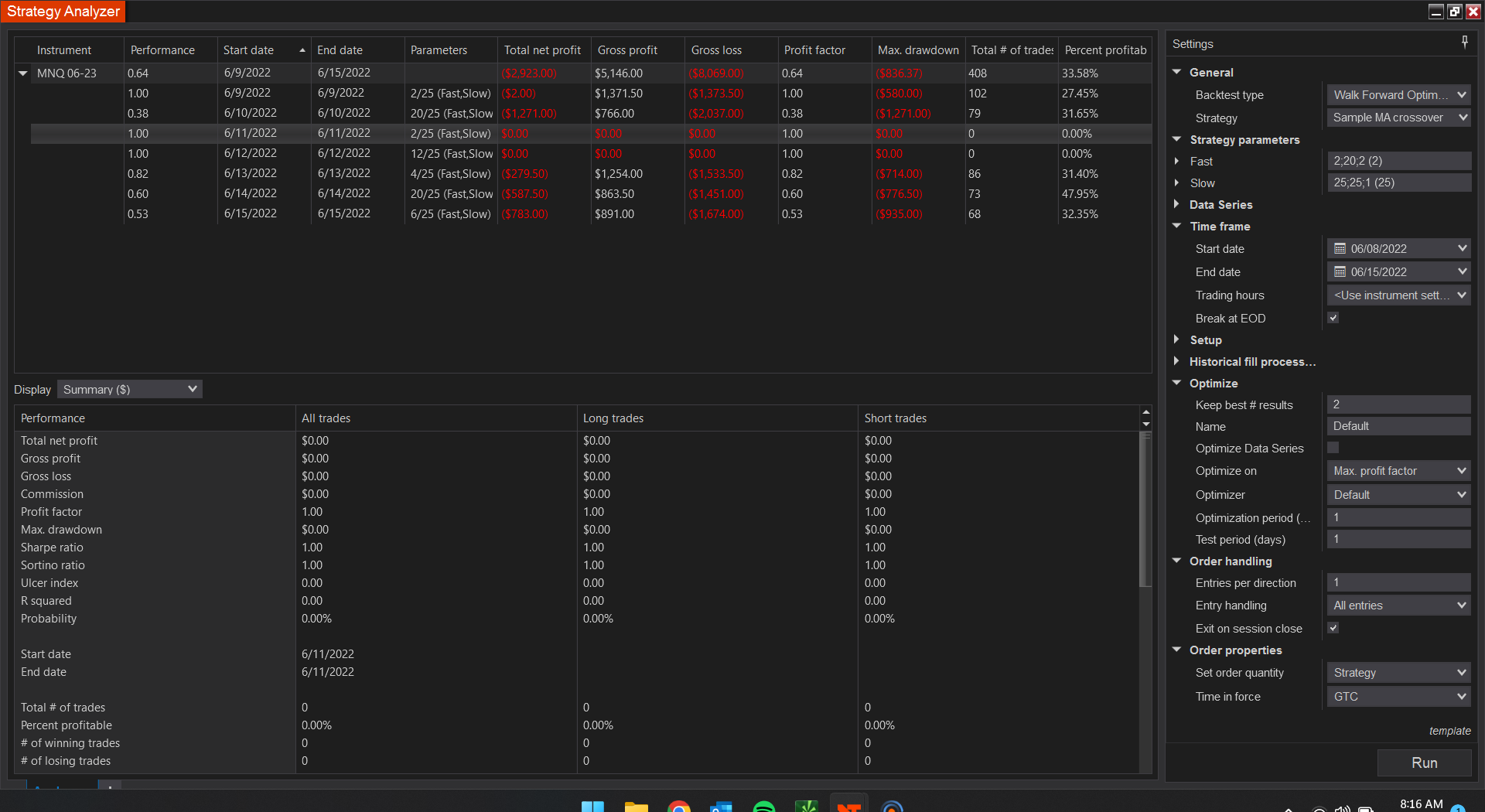
Task: Click the Entries per direction field
Action: point(1398,582)
